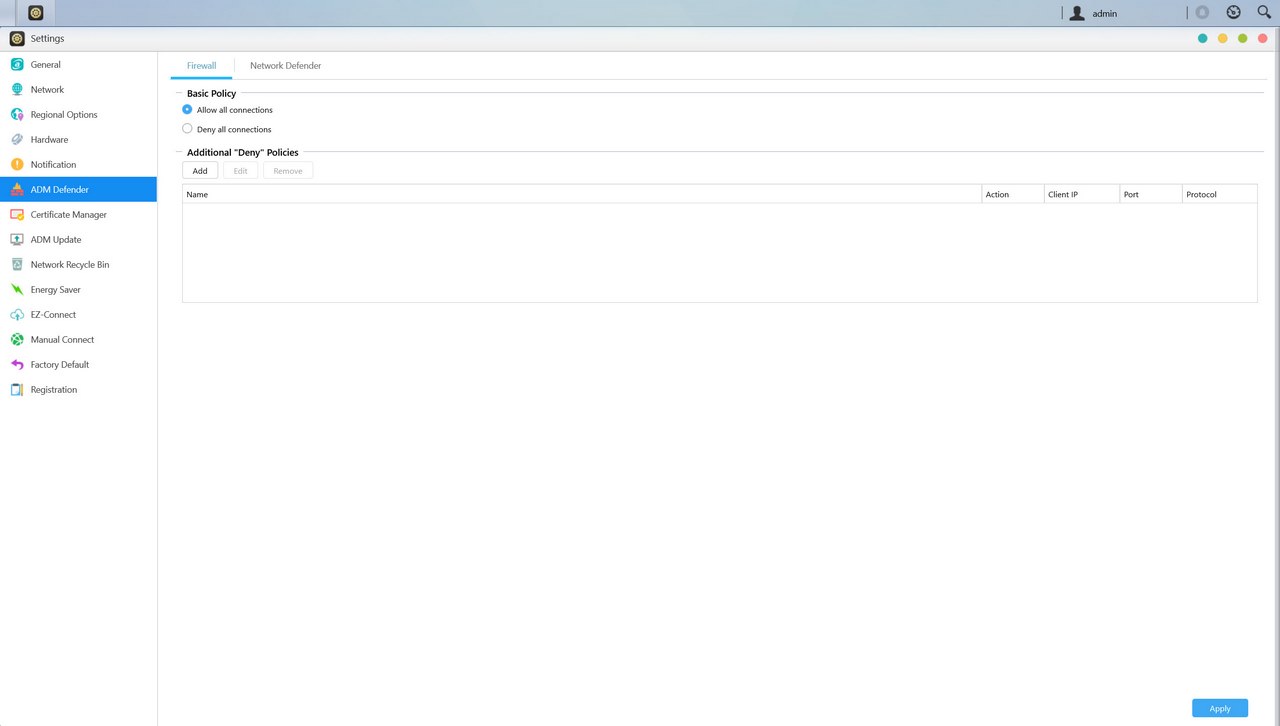
Task: Click the globe clock icon in the top bar
Action: point(1234,12)
